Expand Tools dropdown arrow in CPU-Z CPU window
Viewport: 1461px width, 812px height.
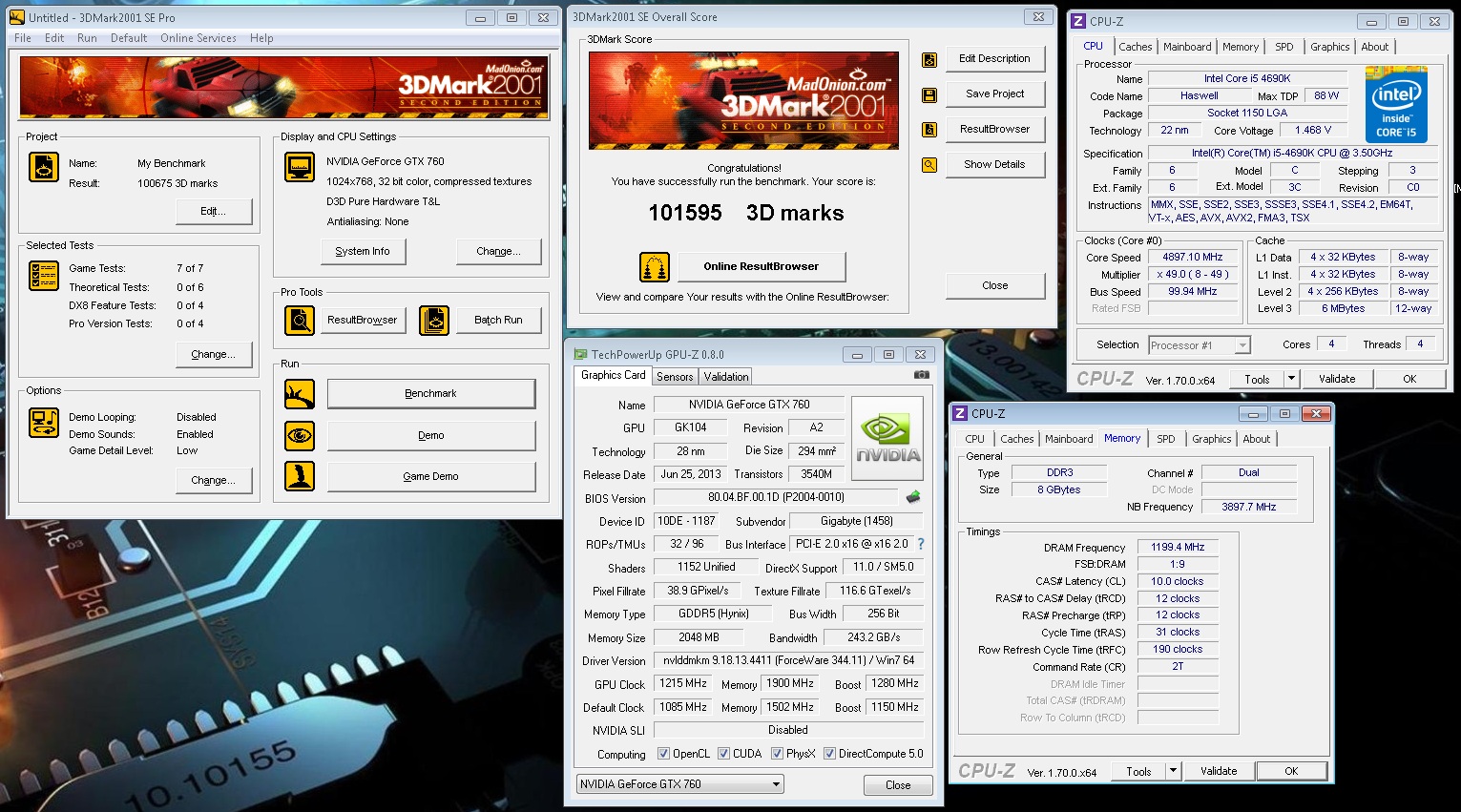[x=1291, y=379]
